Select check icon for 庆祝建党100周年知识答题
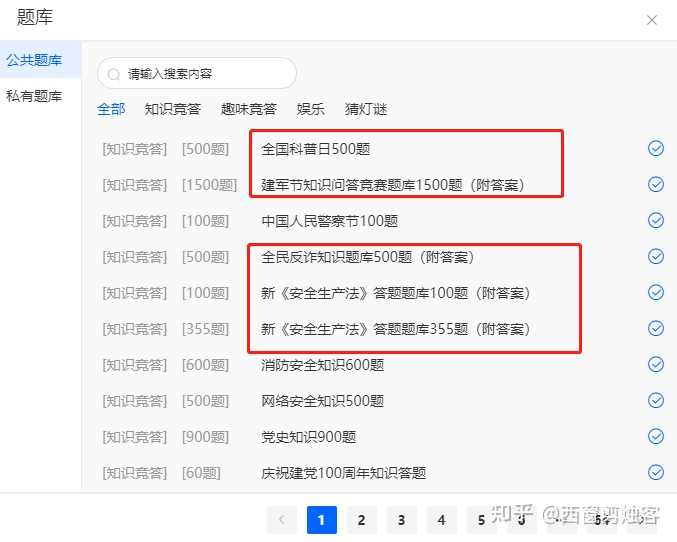Viewport: 677px width, 542px height. pos(655,472)
